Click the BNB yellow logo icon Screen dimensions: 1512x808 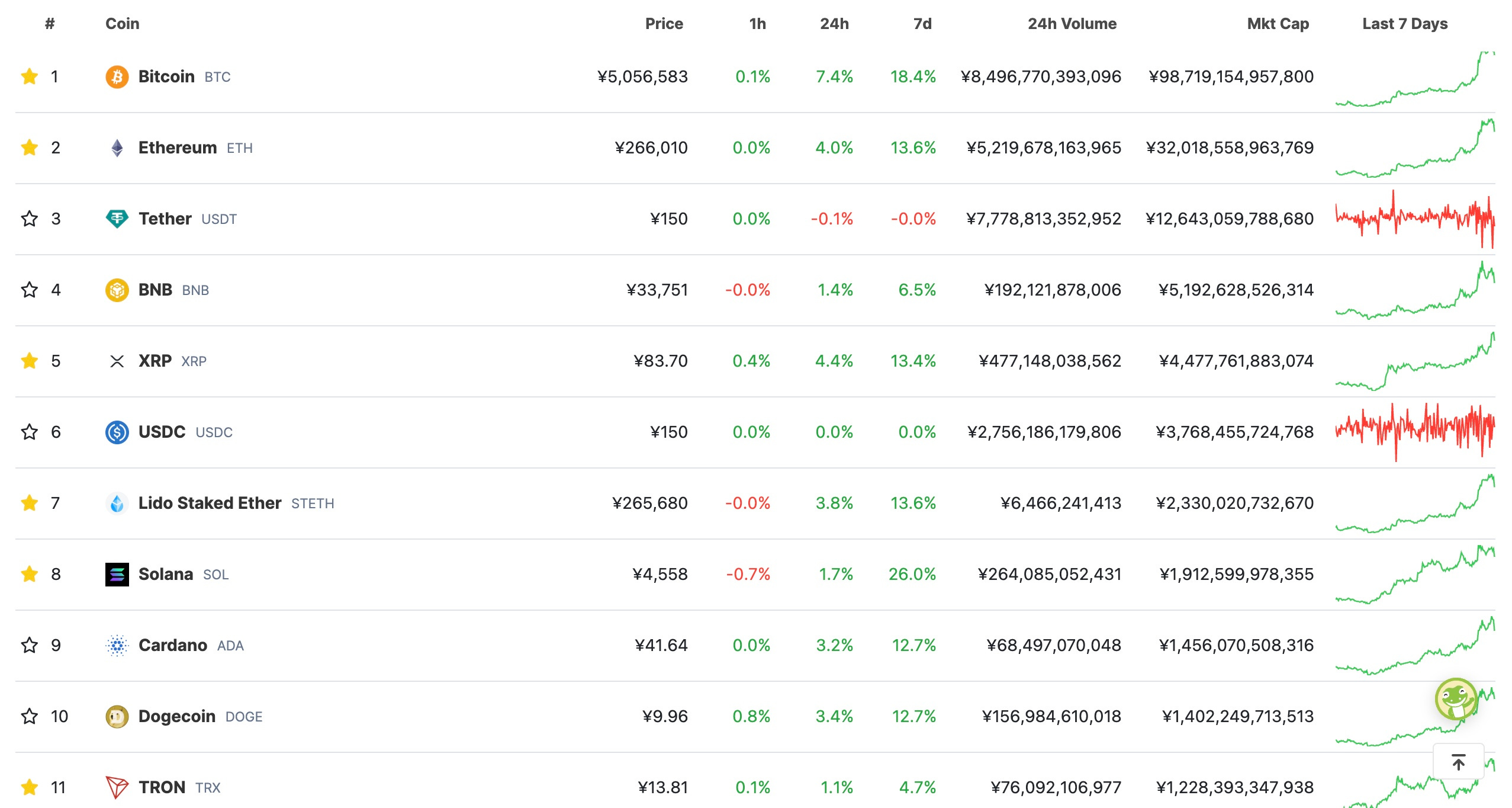point(117,290)
